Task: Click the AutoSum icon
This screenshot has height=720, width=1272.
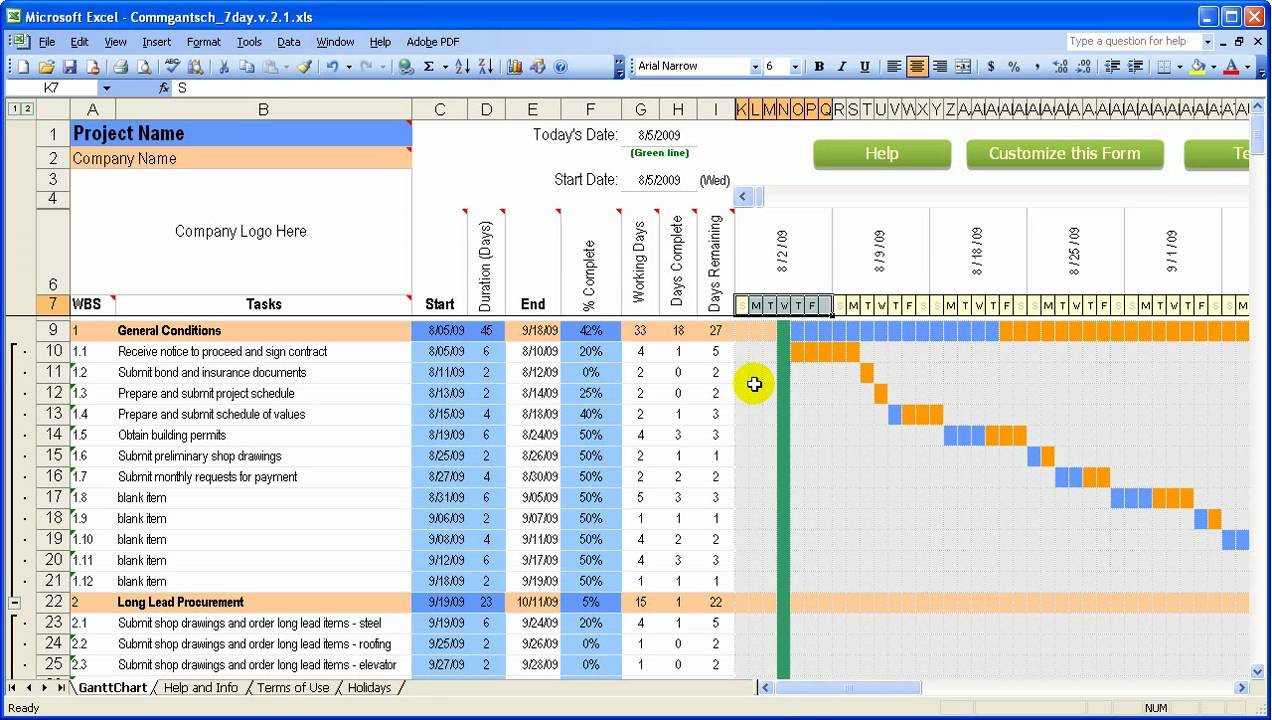Action: click(x=428, y=66)
